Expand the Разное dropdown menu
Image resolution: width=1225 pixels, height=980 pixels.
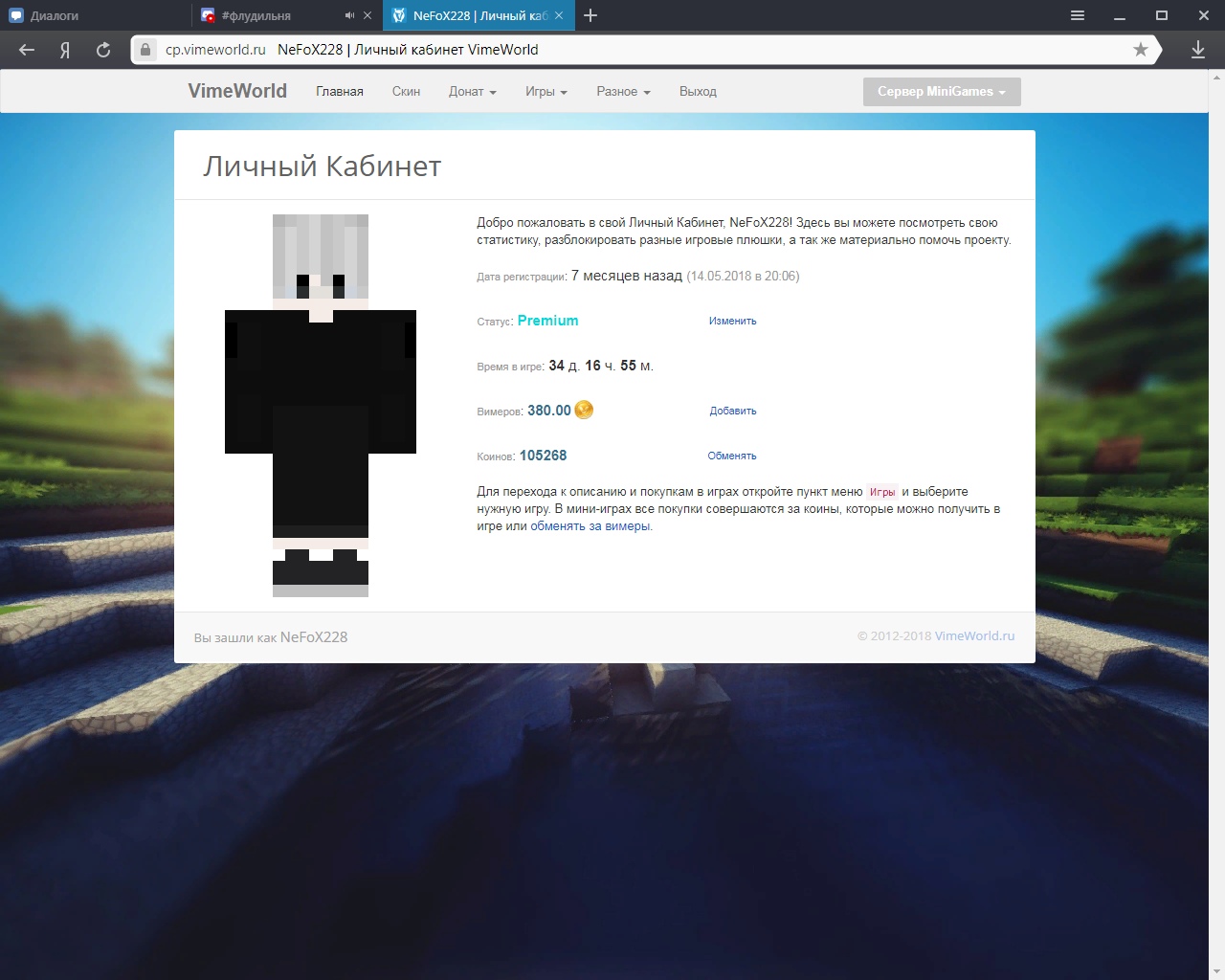coord(623,92)
